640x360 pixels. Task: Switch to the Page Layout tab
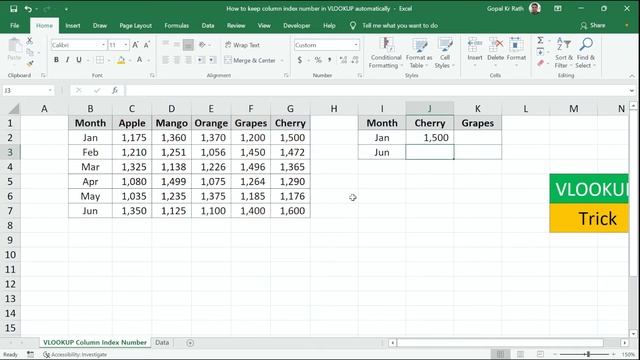pyautogui.click(x=136, y=25)
